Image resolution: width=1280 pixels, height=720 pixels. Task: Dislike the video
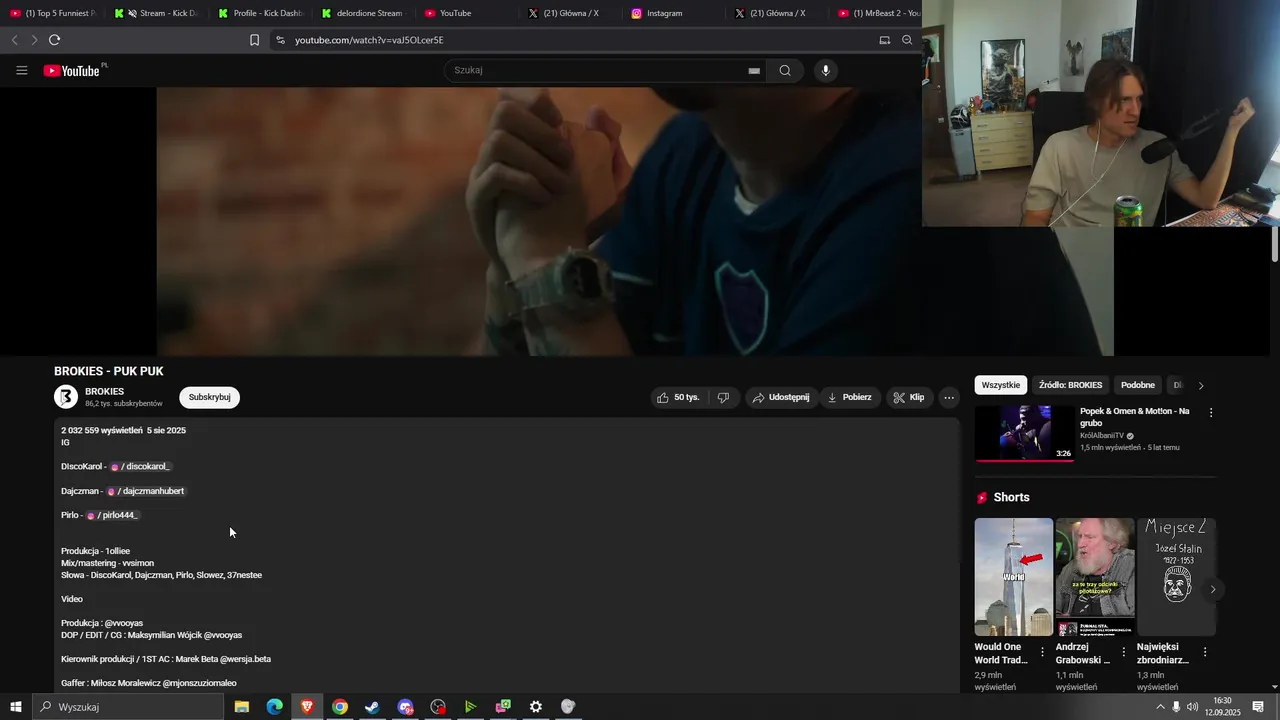(x=723, y=397)
